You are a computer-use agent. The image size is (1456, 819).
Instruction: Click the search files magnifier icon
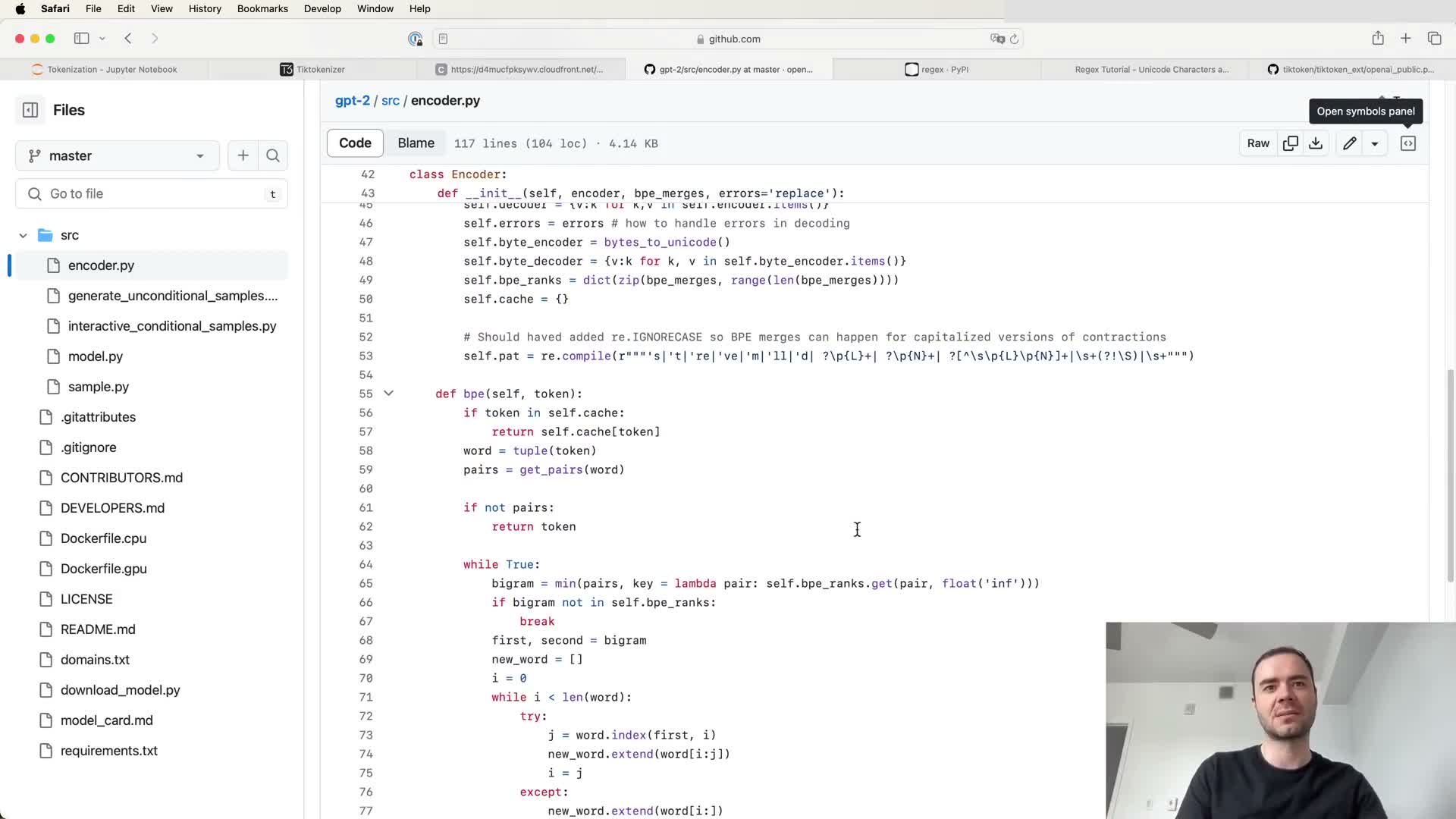[273, 155]
